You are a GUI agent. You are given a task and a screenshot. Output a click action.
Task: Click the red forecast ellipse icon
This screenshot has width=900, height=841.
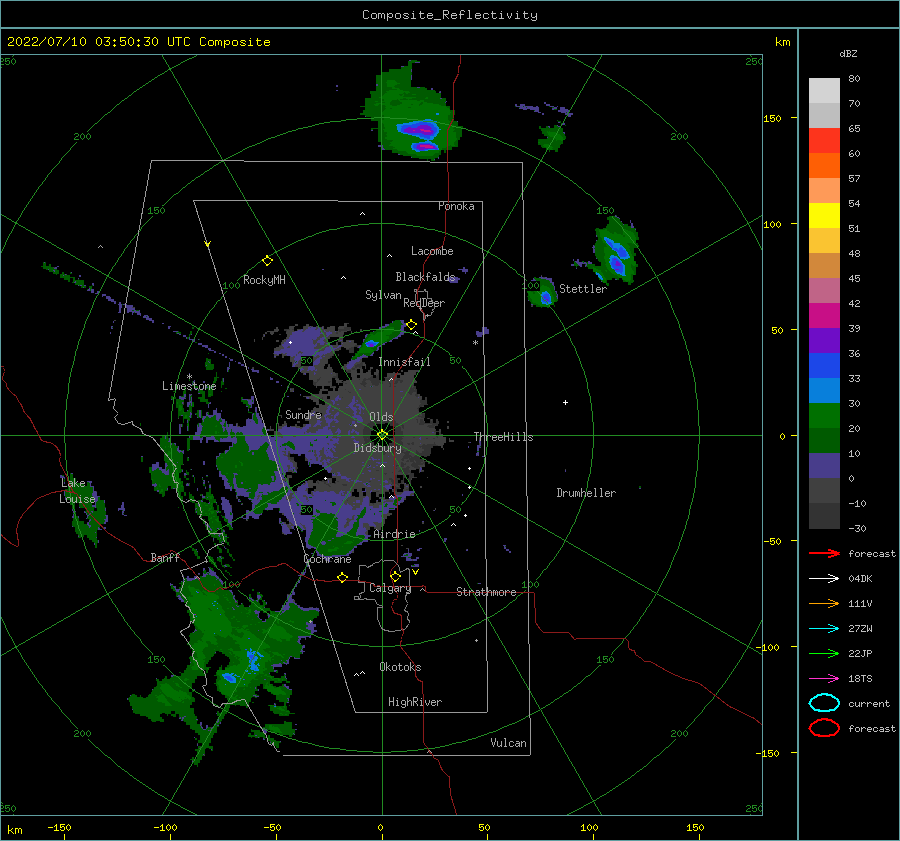[824, 728]
